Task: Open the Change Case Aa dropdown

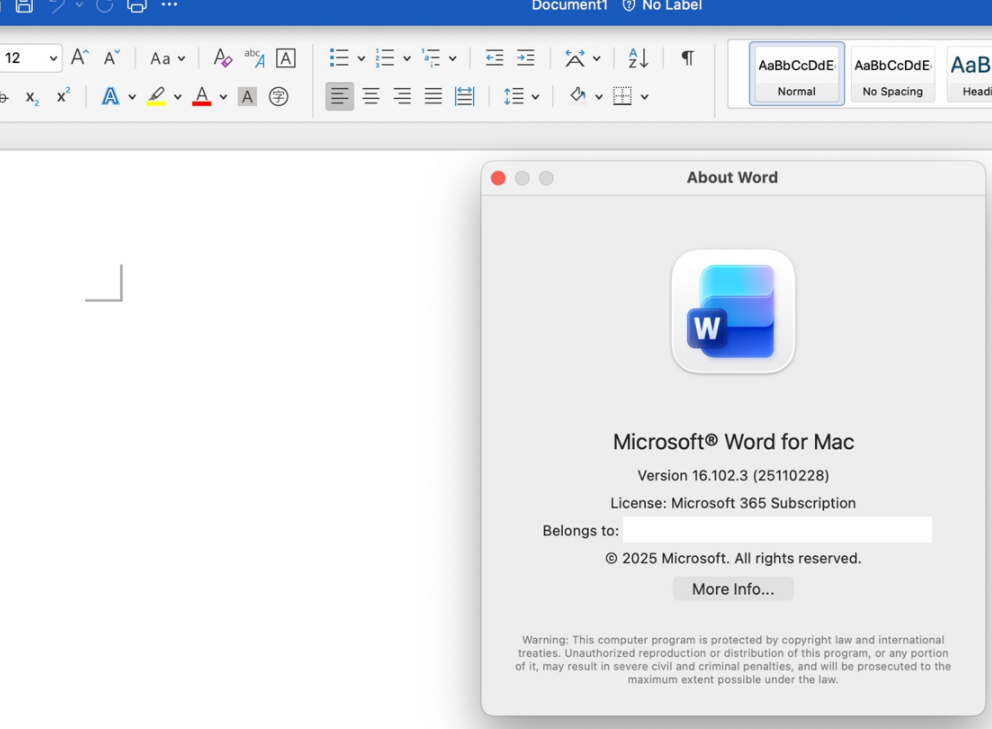Action: tap(168, 58)
